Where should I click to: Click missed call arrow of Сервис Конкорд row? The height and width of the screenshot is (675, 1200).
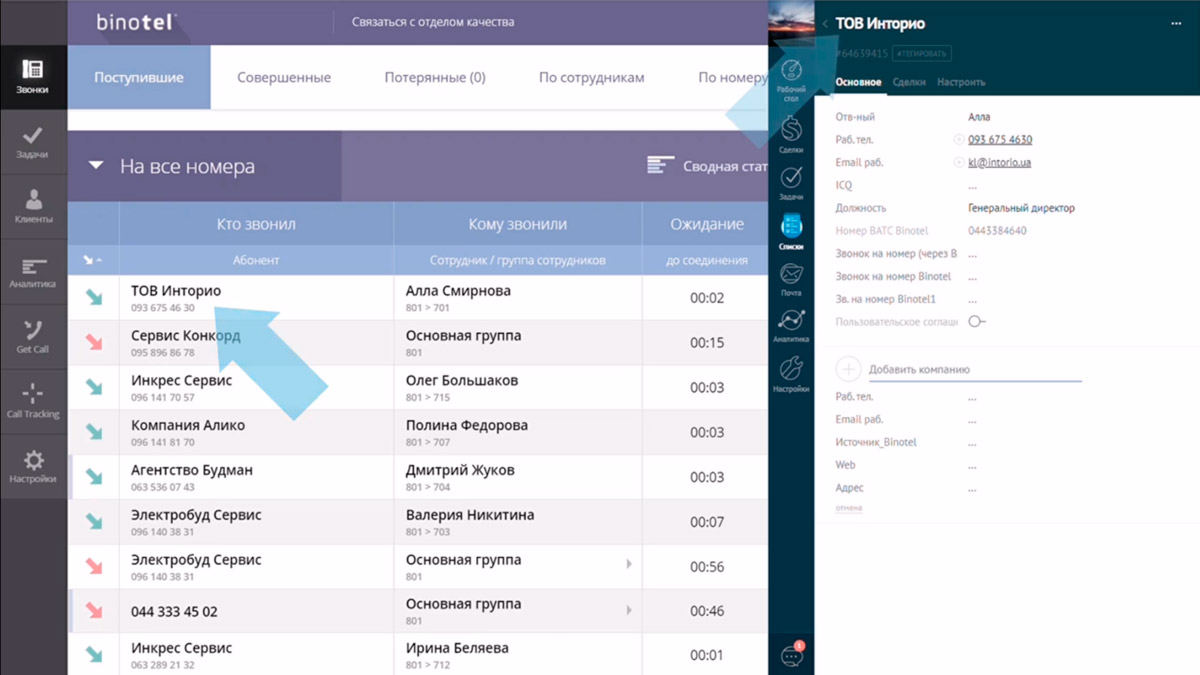(x=94, y=342)
